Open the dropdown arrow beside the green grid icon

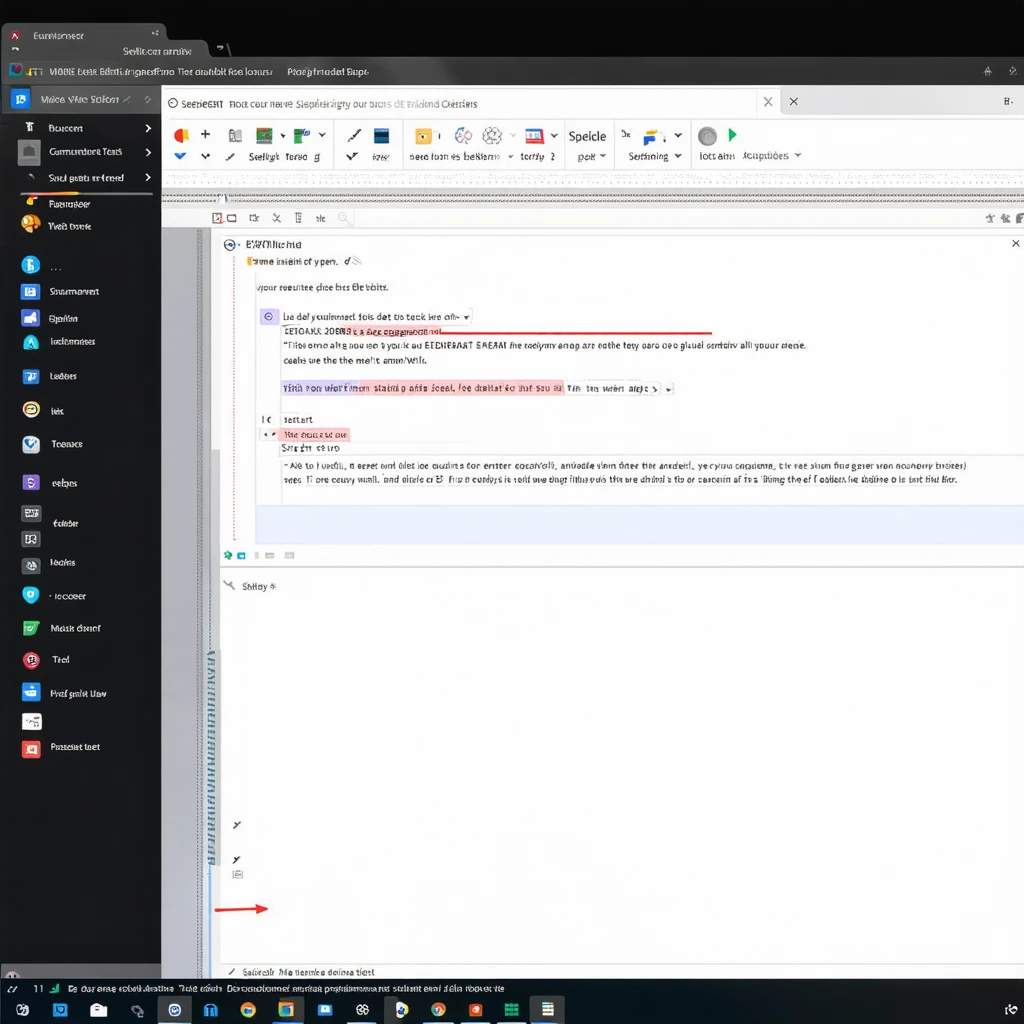[x=283, y=136]
